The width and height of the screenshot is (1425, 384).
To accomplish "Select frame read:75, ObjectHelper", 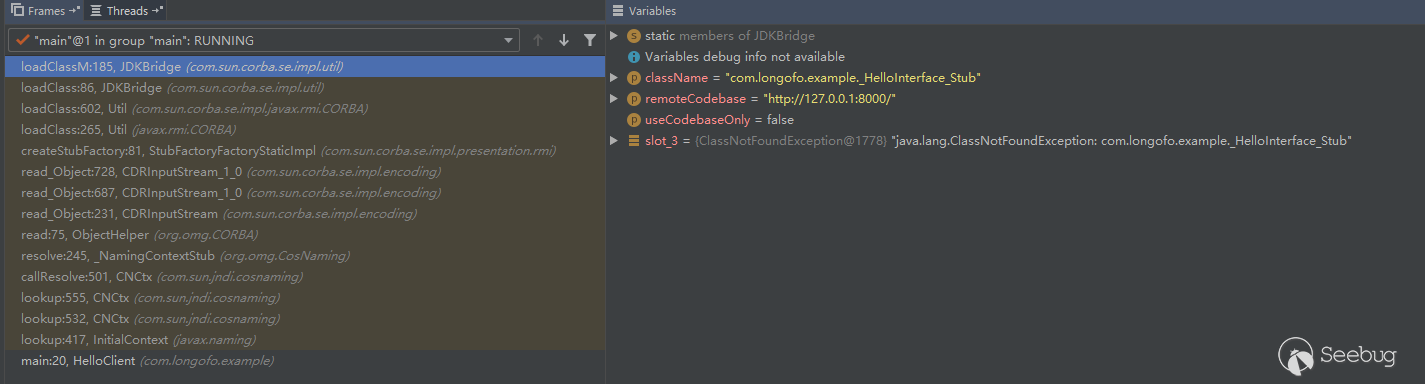I will tap(305, 235).
